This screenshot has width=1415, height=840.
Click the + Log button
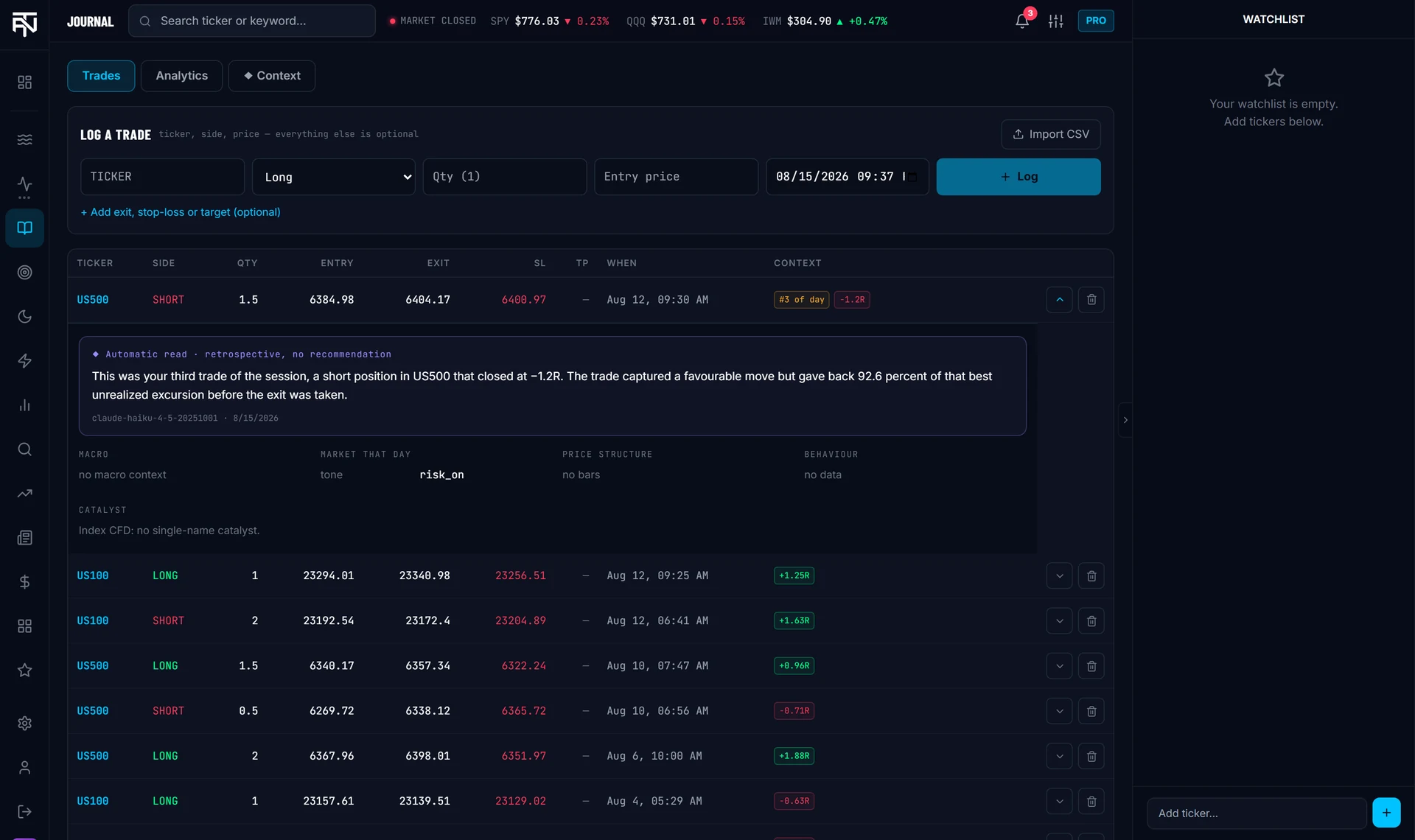1019,177
